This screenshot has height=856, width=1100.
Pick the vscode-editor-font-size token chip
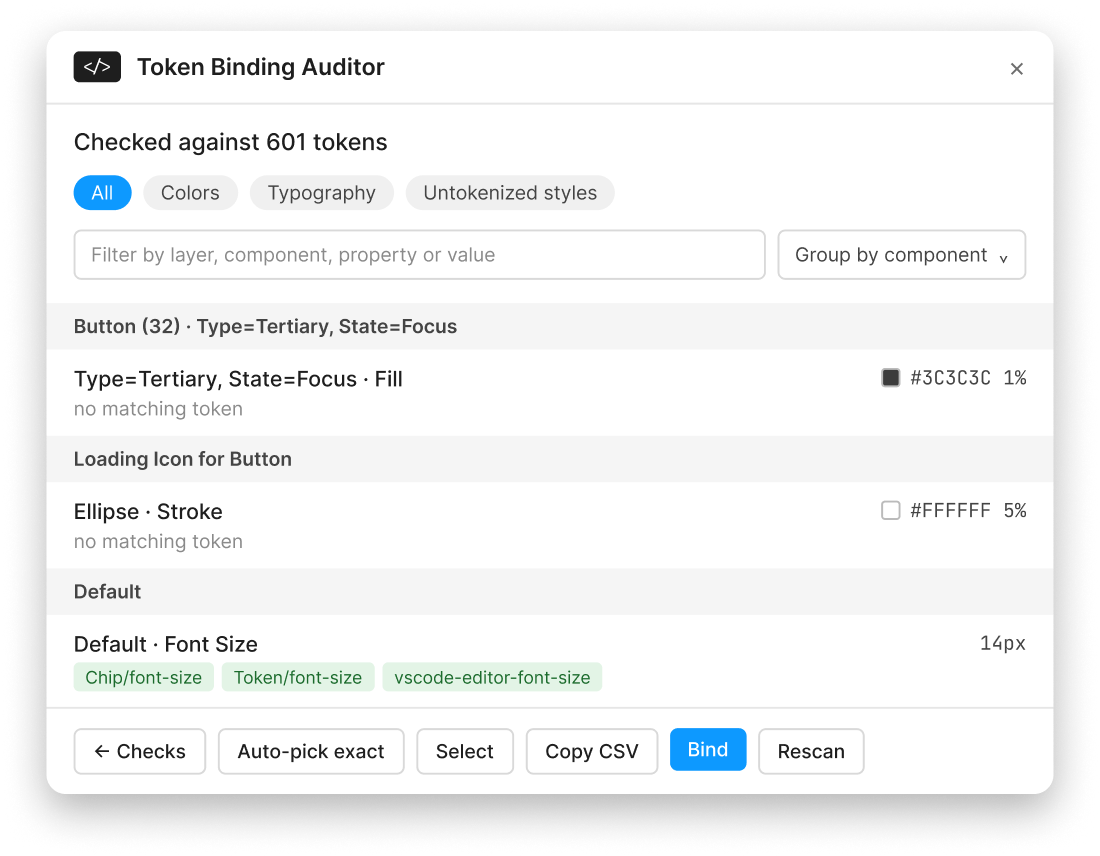pos(492,677)
